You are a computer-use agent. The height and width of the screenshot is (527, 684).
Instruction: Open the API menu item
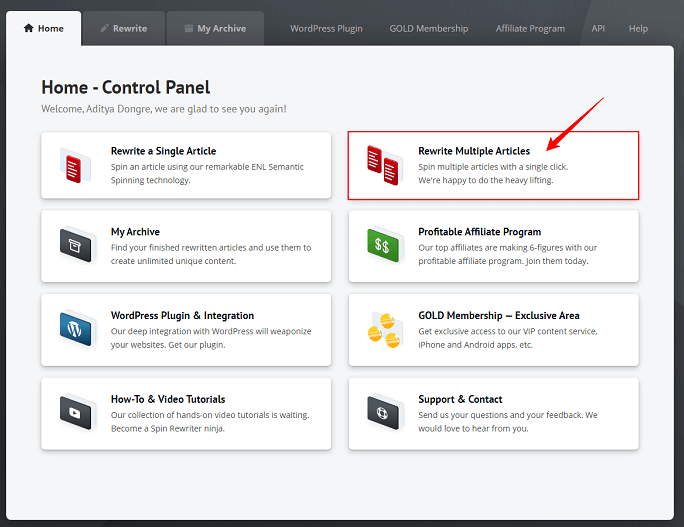(598, 28)
